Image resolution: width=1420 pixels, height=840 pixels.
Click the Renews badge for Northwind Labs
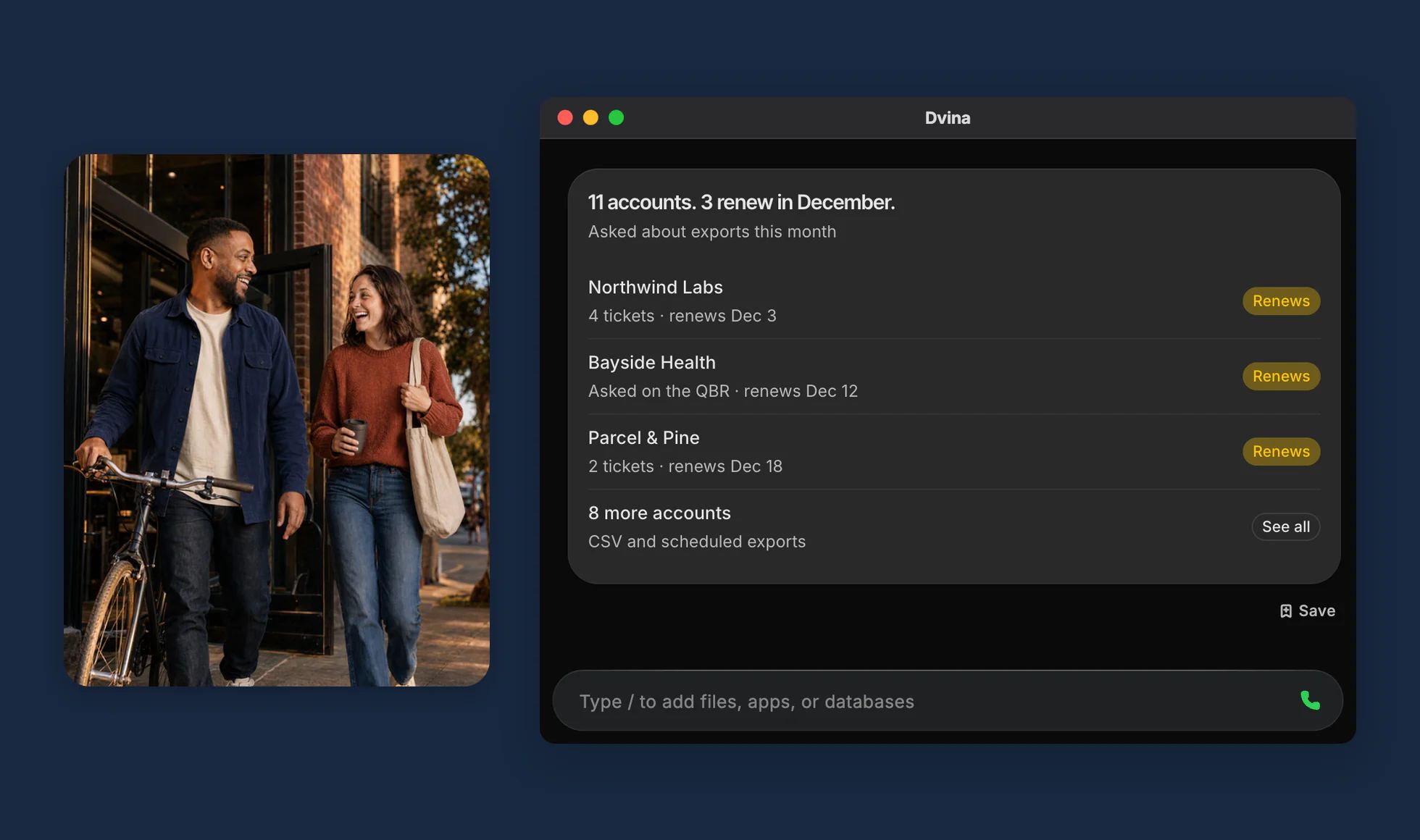[x=1281, y=301]
